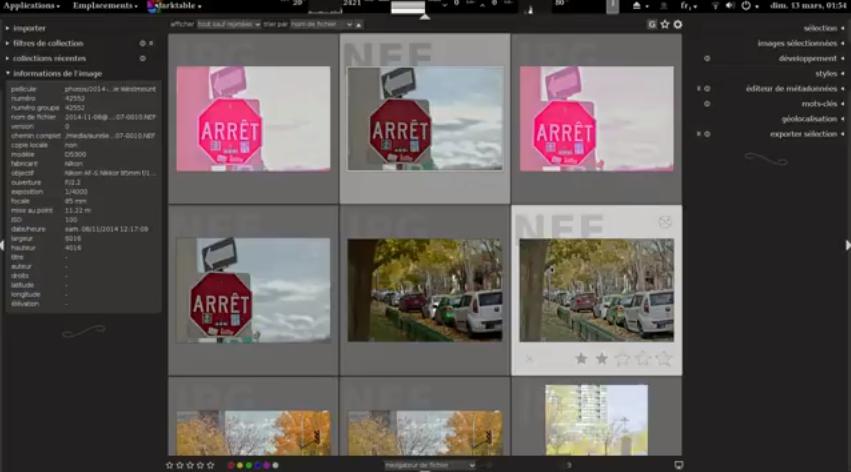Image resolution: width=851 pixels, height=472 pixels.
Task: Open the Emplacements menu
Action: [x=105, y=5]
